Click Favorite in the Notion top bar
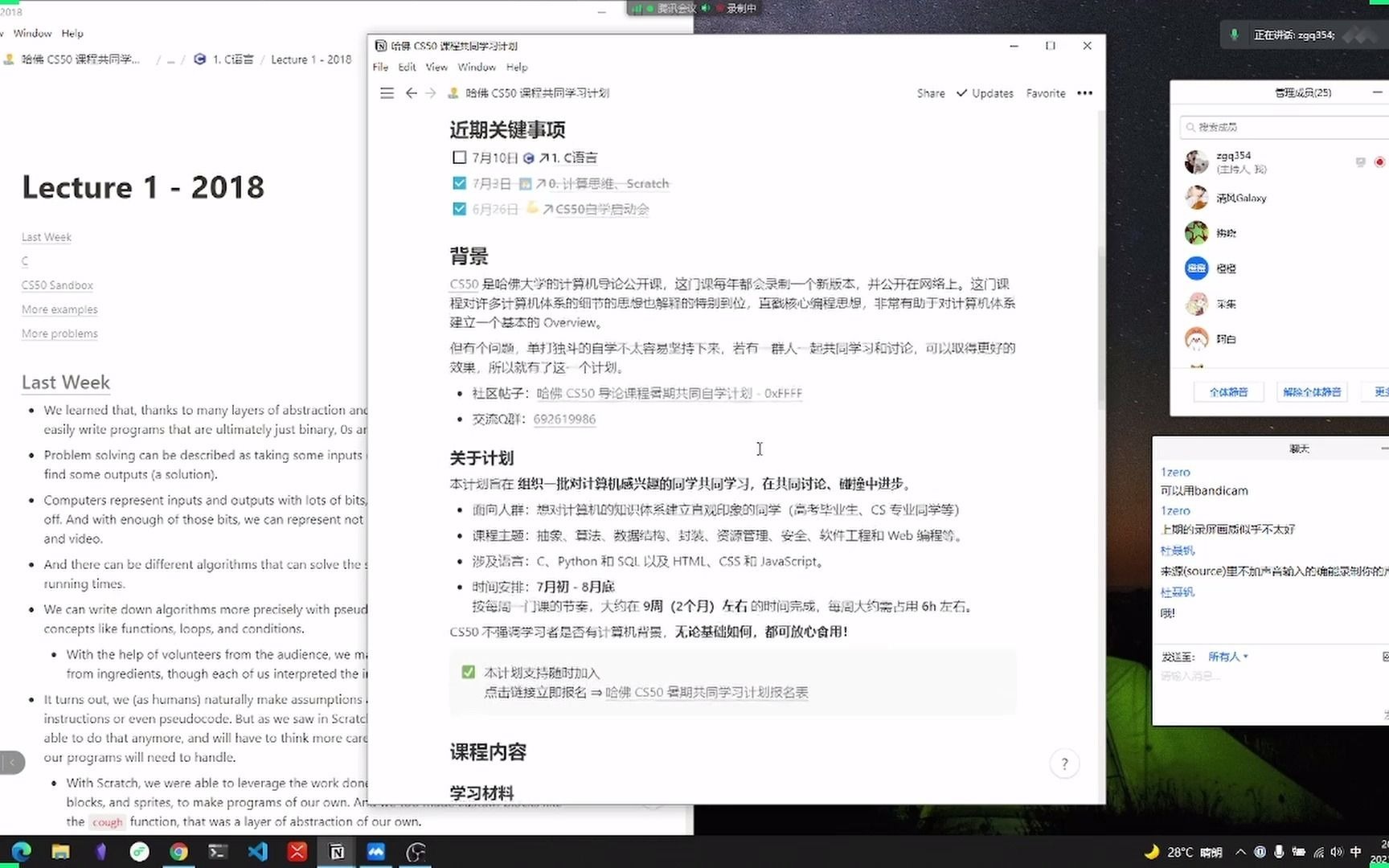The height and width of the screenshot is (868, 1389). (x=1046, y=93)
